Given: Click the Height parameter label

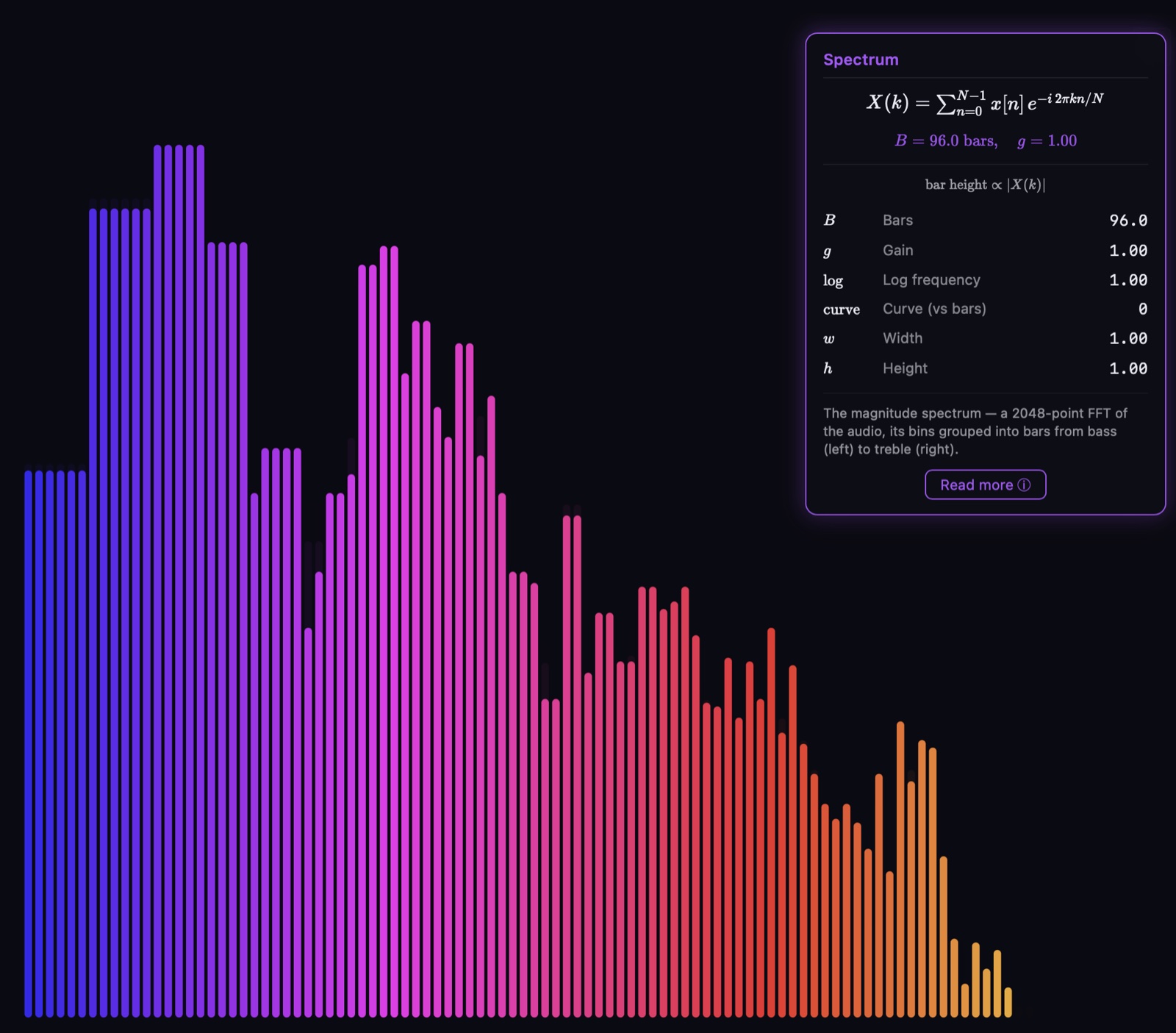Looking at the screenshot, I should 905,368.
